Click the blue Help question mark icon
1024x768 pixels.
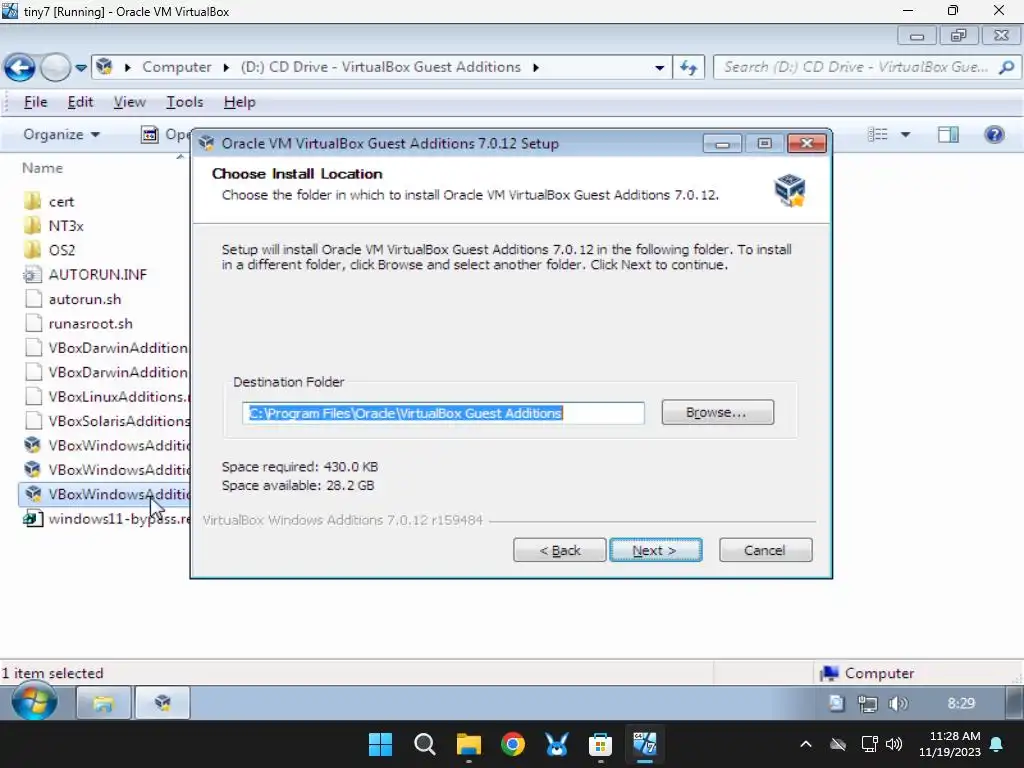[x=994, y=135]
